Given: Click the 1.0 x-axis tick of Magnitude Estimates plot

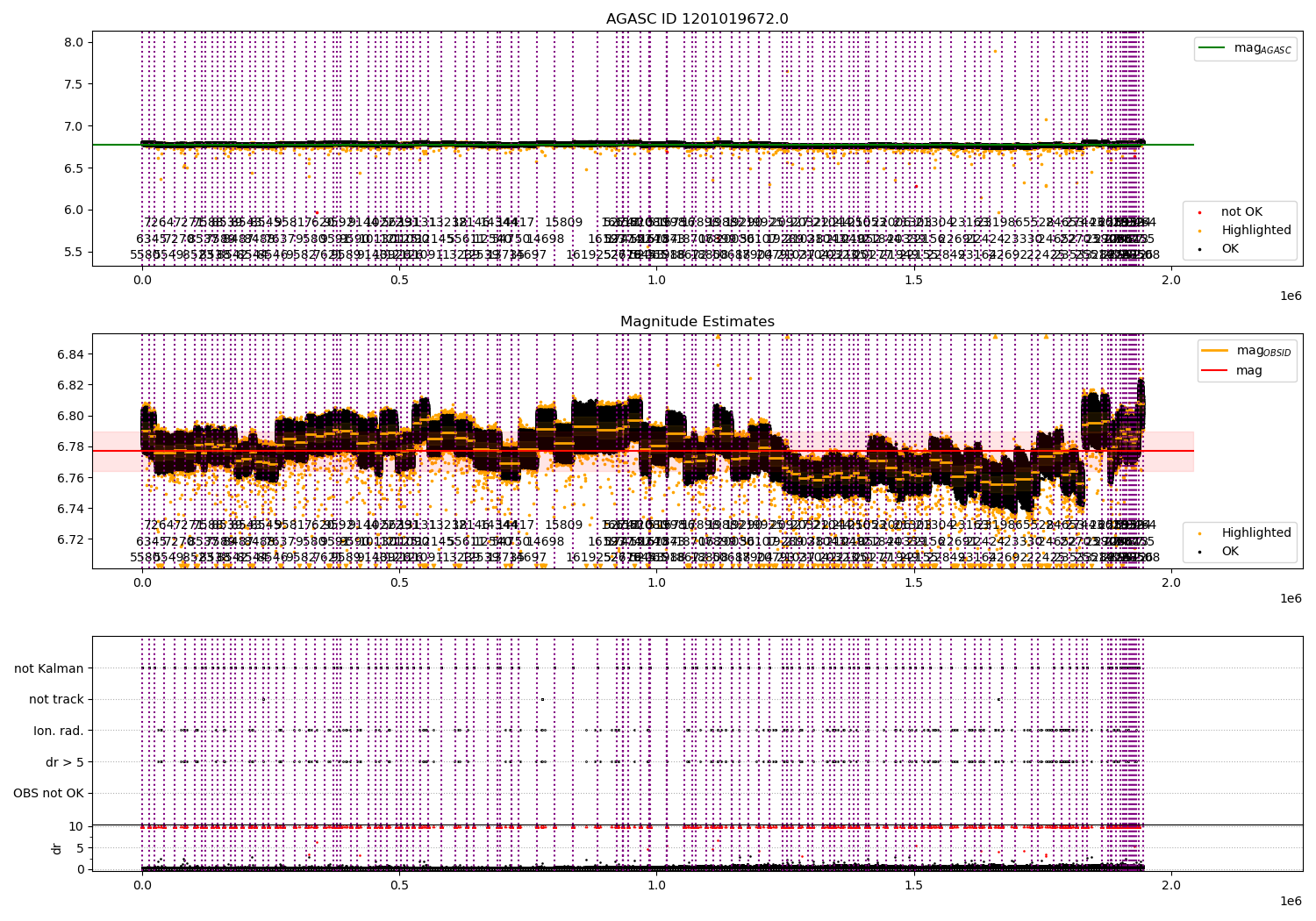Looking at the screenshot, I should point(656,582).
